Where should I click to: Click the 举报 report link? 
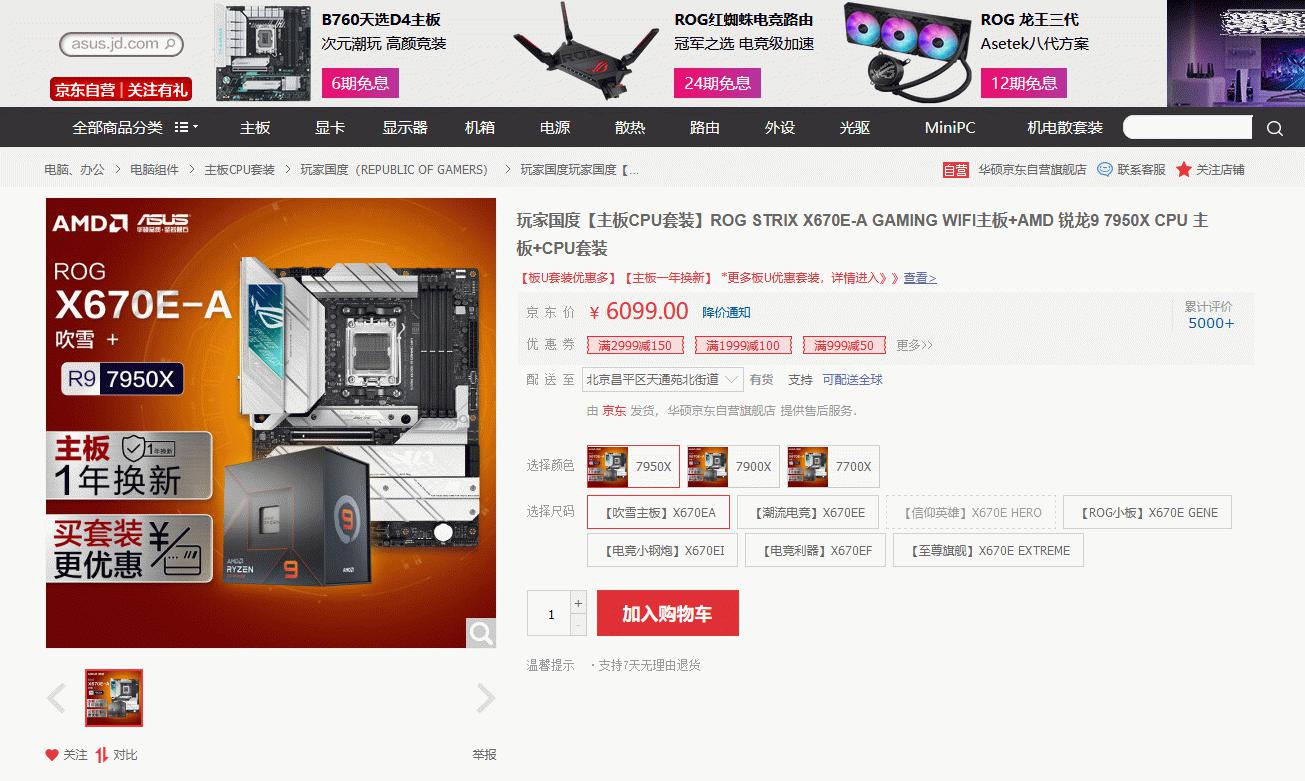click(484, 755)
